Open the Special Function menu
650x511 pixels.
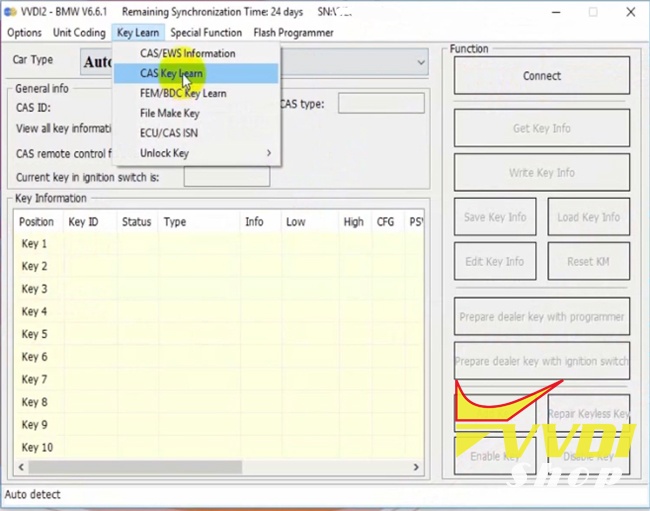pos(206,33)
